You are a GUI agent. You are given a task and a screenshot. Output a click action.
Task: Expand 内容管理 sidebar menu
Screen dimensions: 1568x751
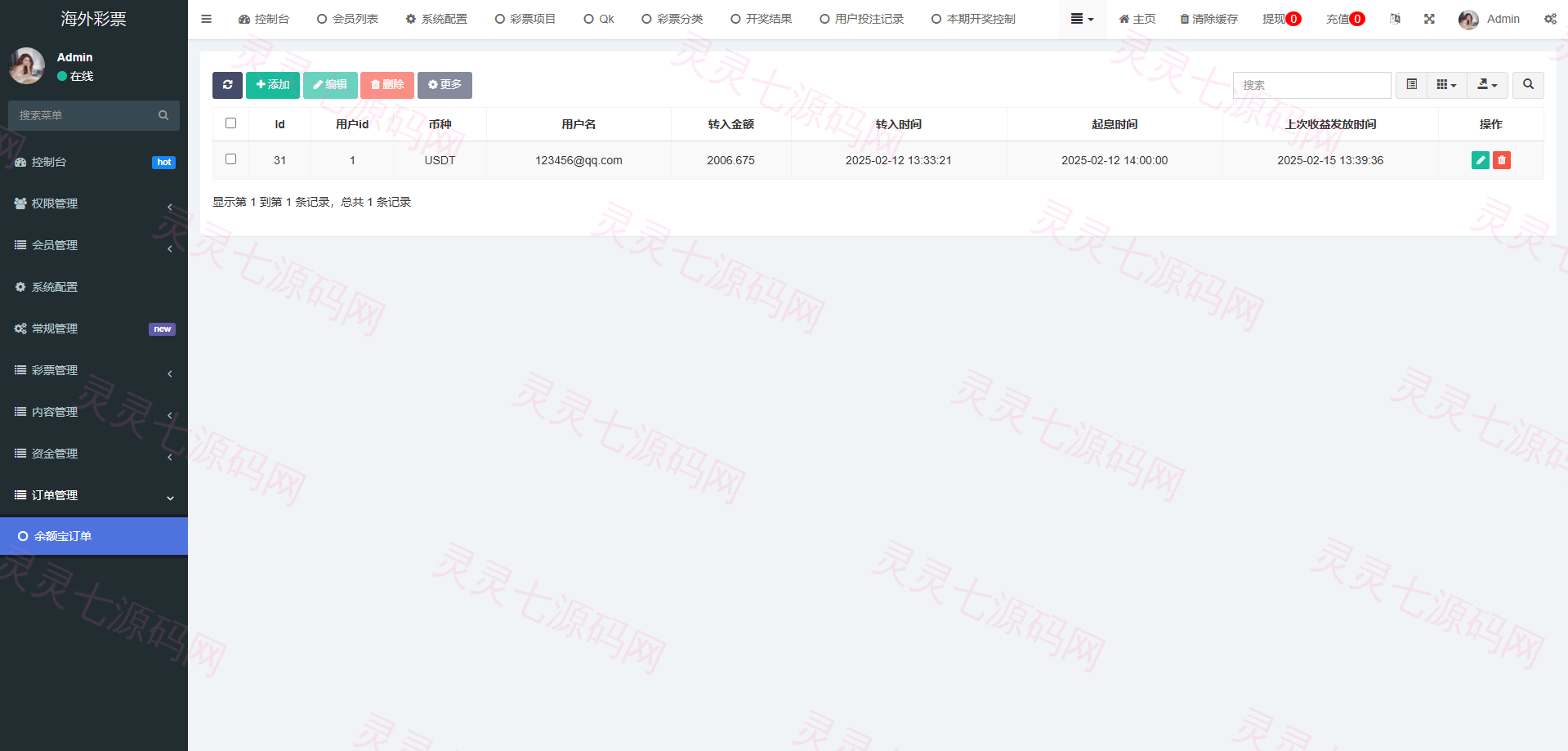pos(94,412)
